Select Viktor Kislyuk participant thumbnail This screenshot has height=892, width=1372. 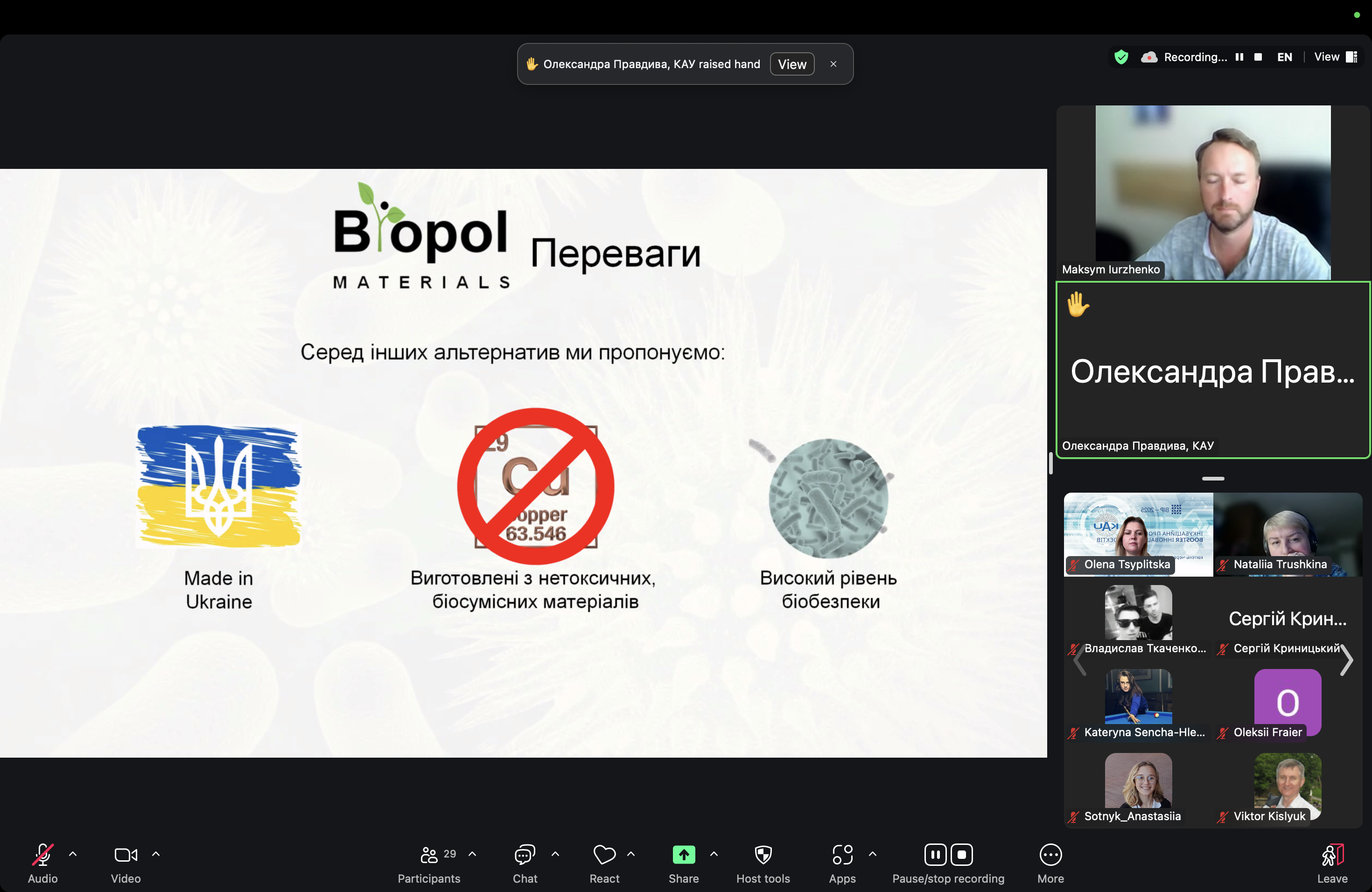coord(1288,786)
